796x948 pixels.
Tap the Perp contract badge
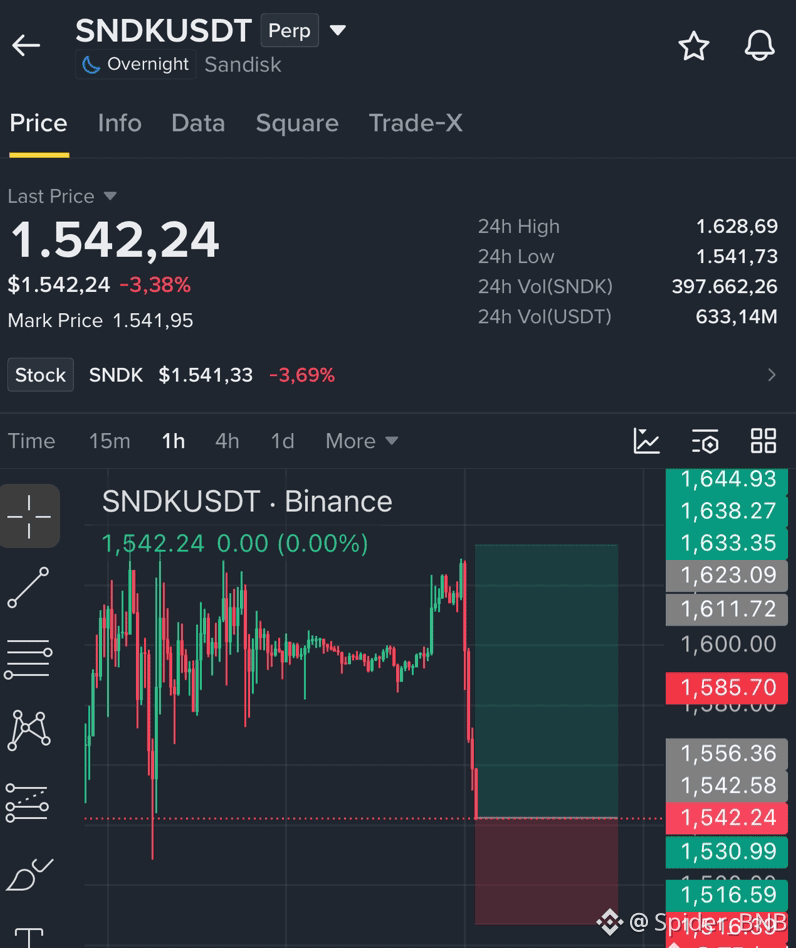point(290,30)
